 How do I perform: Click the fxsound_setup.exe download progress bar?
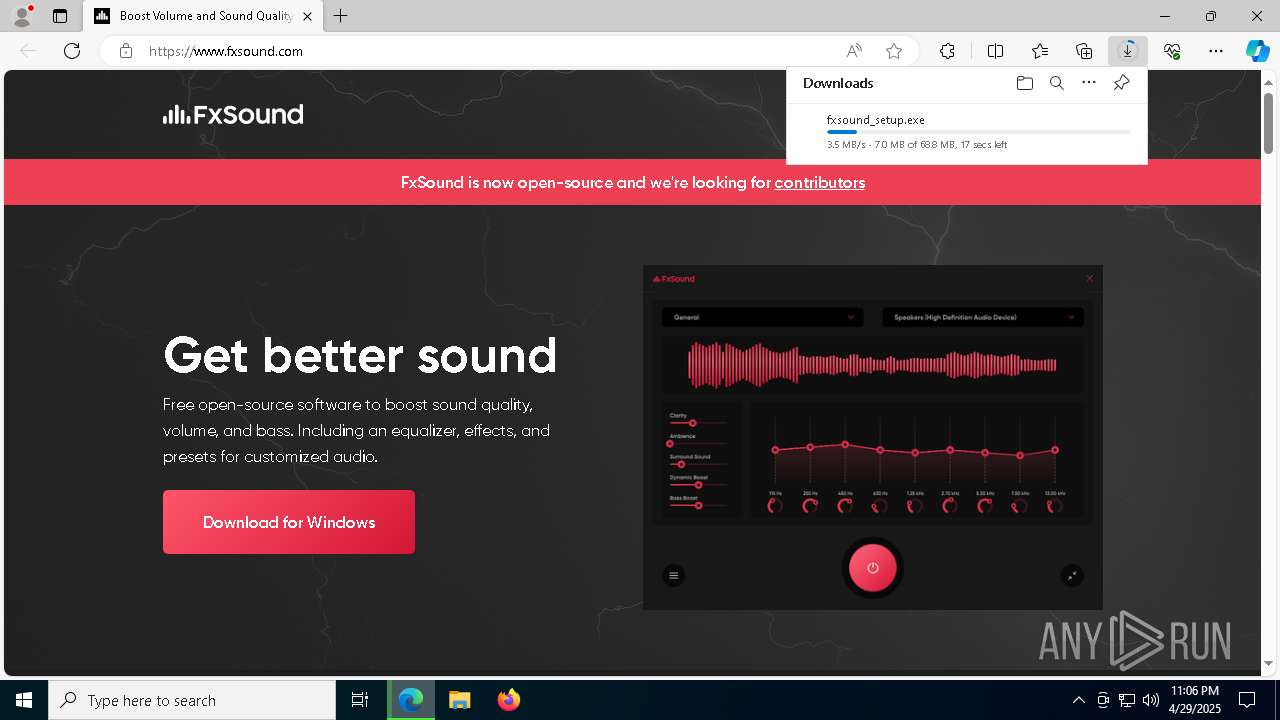(979, 132)
